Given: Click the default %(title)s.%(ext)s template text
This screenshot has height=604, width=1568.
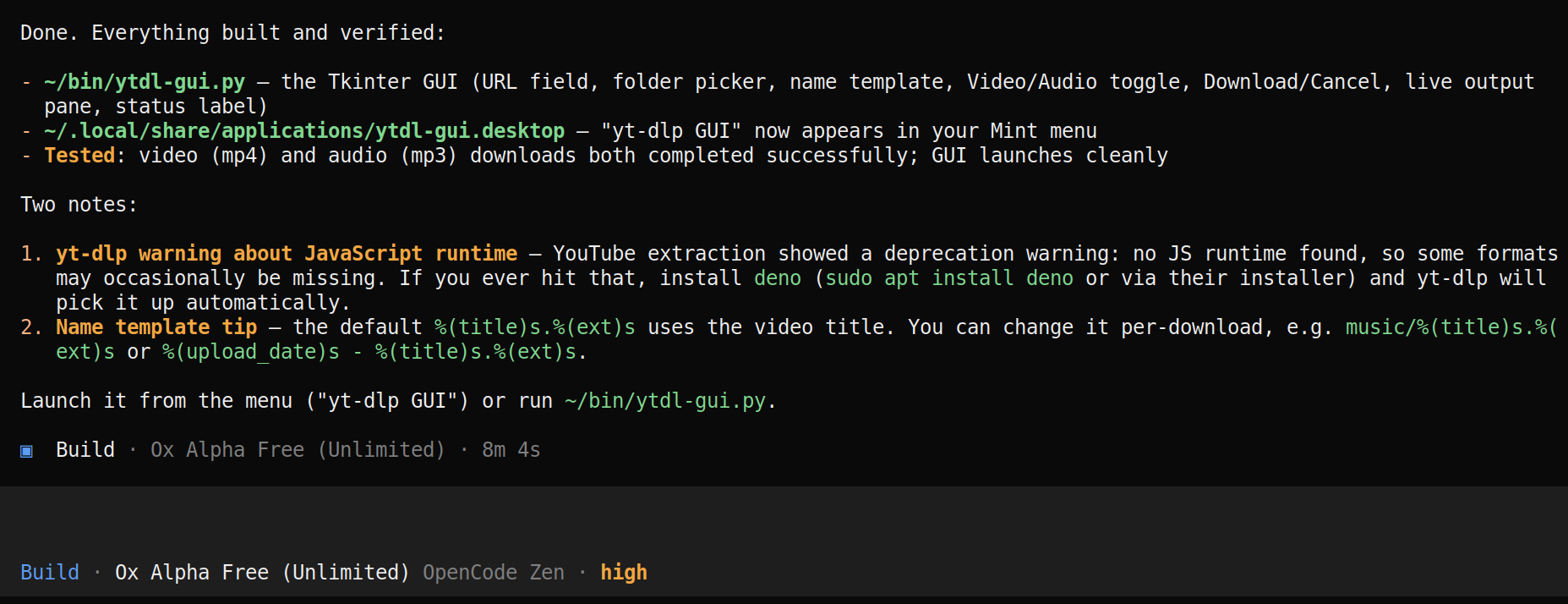Looking at the screenshot, I should [535, 327].
